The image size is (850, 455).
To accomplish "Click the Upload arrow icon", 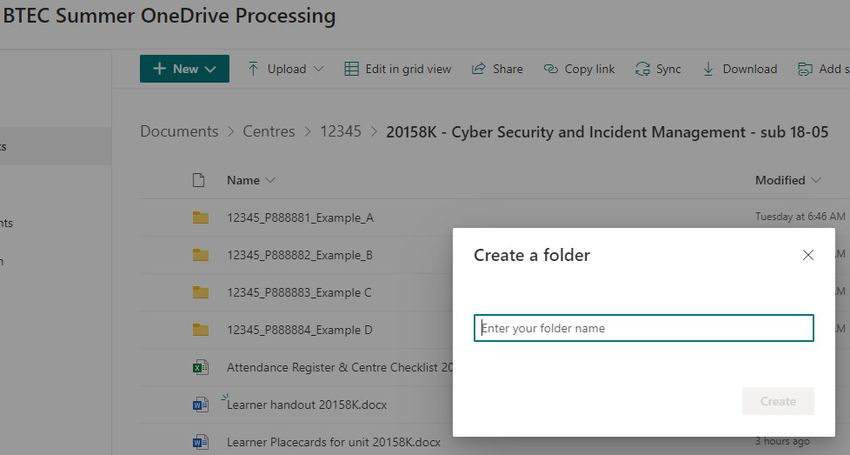I will 253,69.
